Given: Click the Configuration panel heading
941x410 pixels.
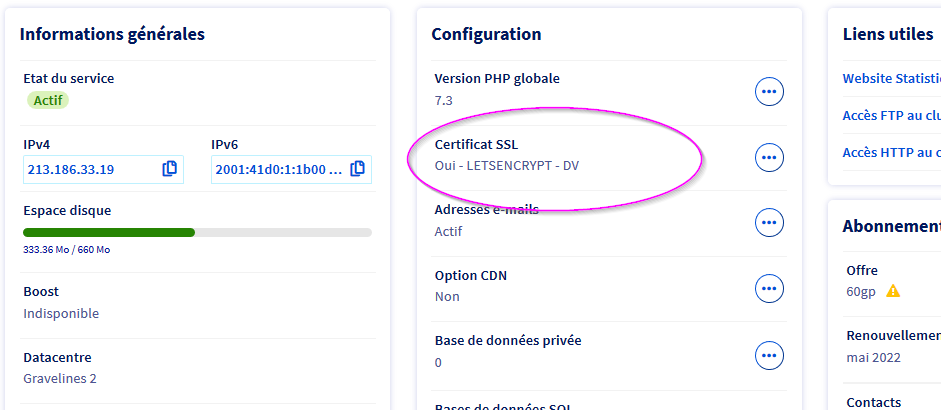Looking at the screenshot, I should coord(486,34).
